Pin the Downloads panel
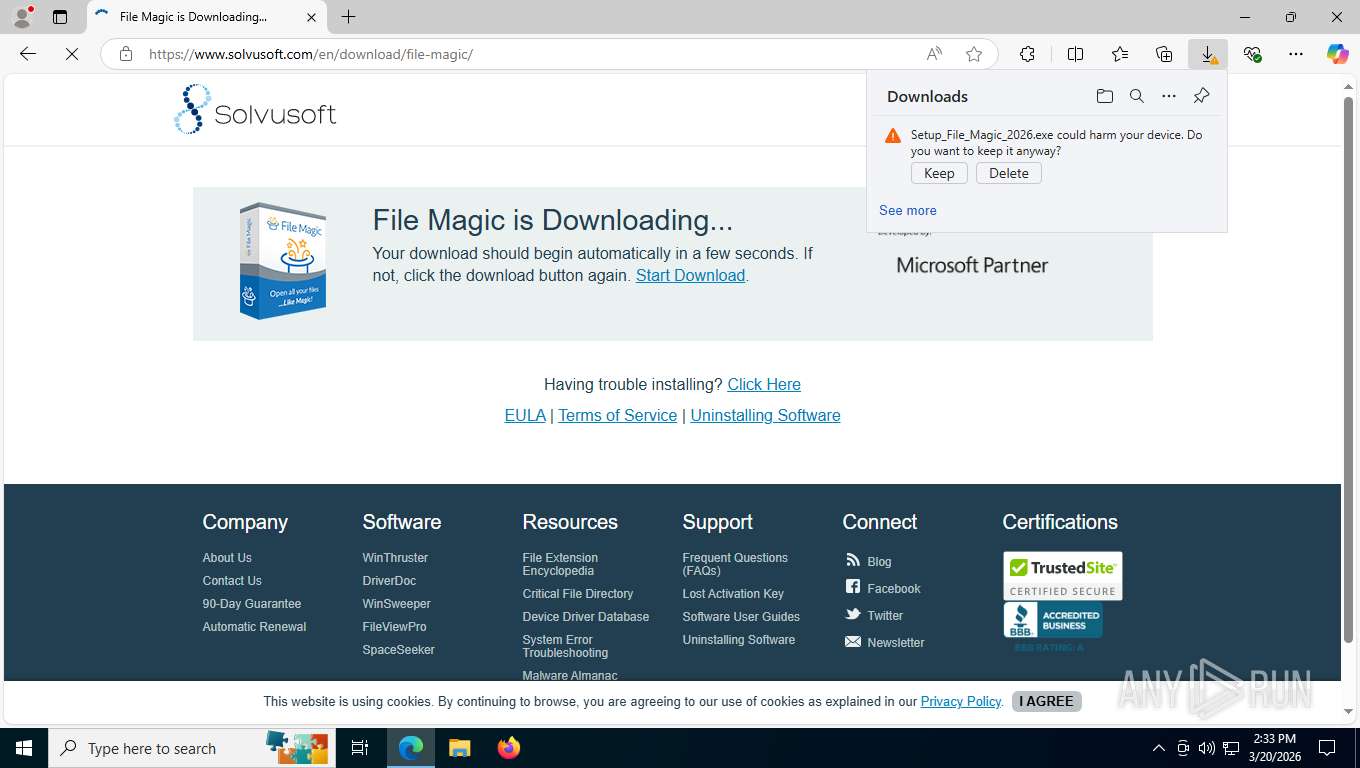This screenshot has width=1360, height=768. point(1202,96)
